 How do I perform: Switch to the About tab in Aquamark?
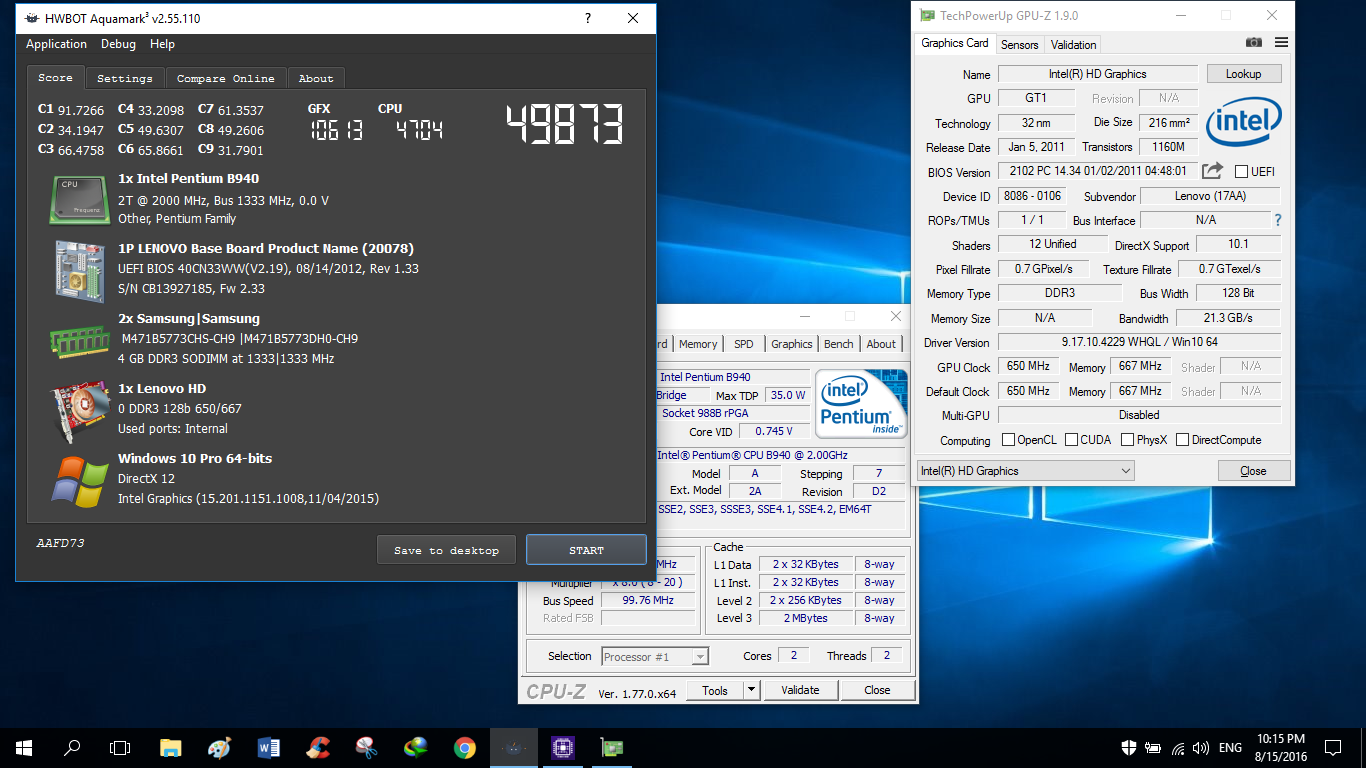[316, 78]
